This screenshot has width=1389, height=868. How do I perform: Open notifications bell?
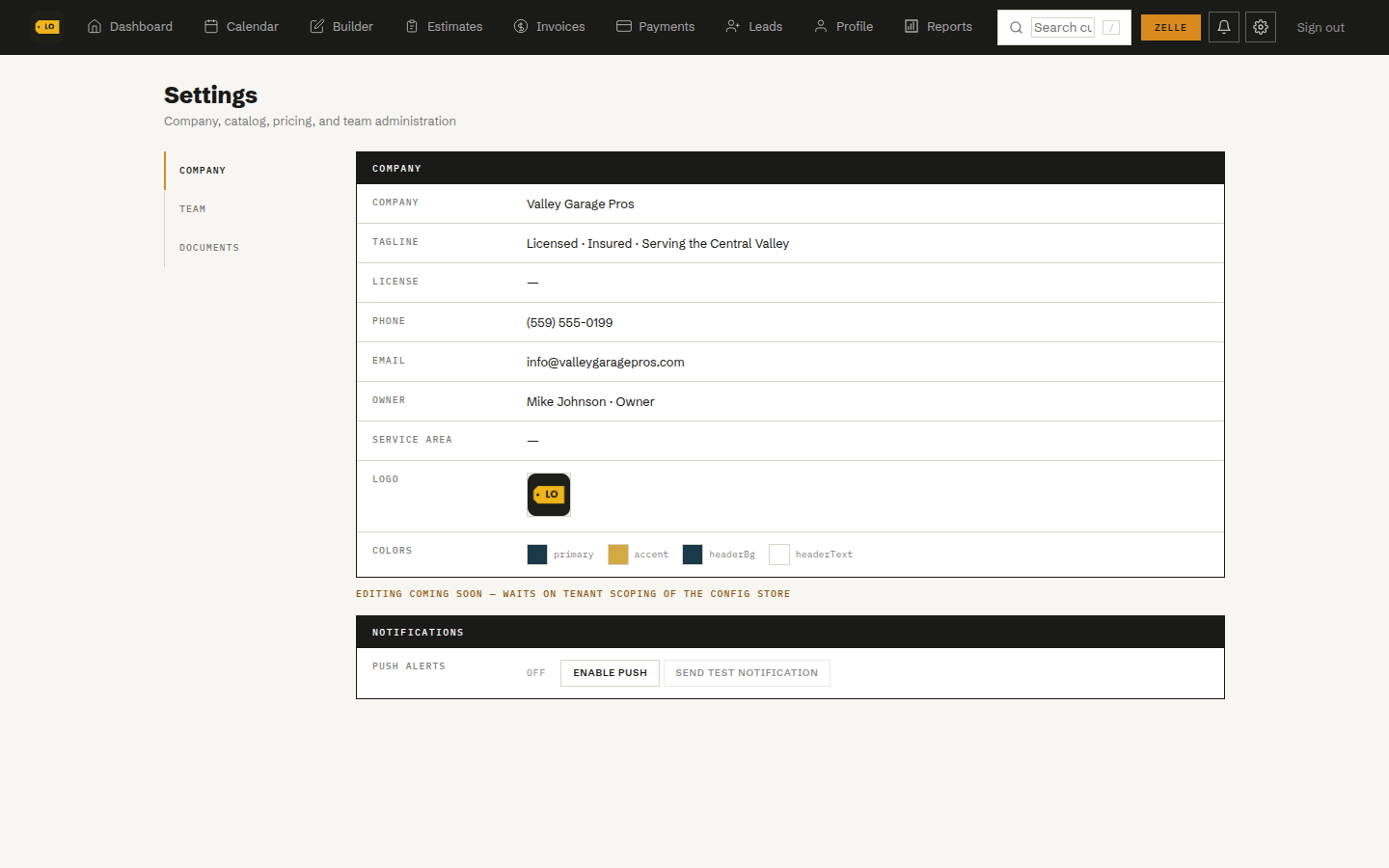pos(1224,27)
